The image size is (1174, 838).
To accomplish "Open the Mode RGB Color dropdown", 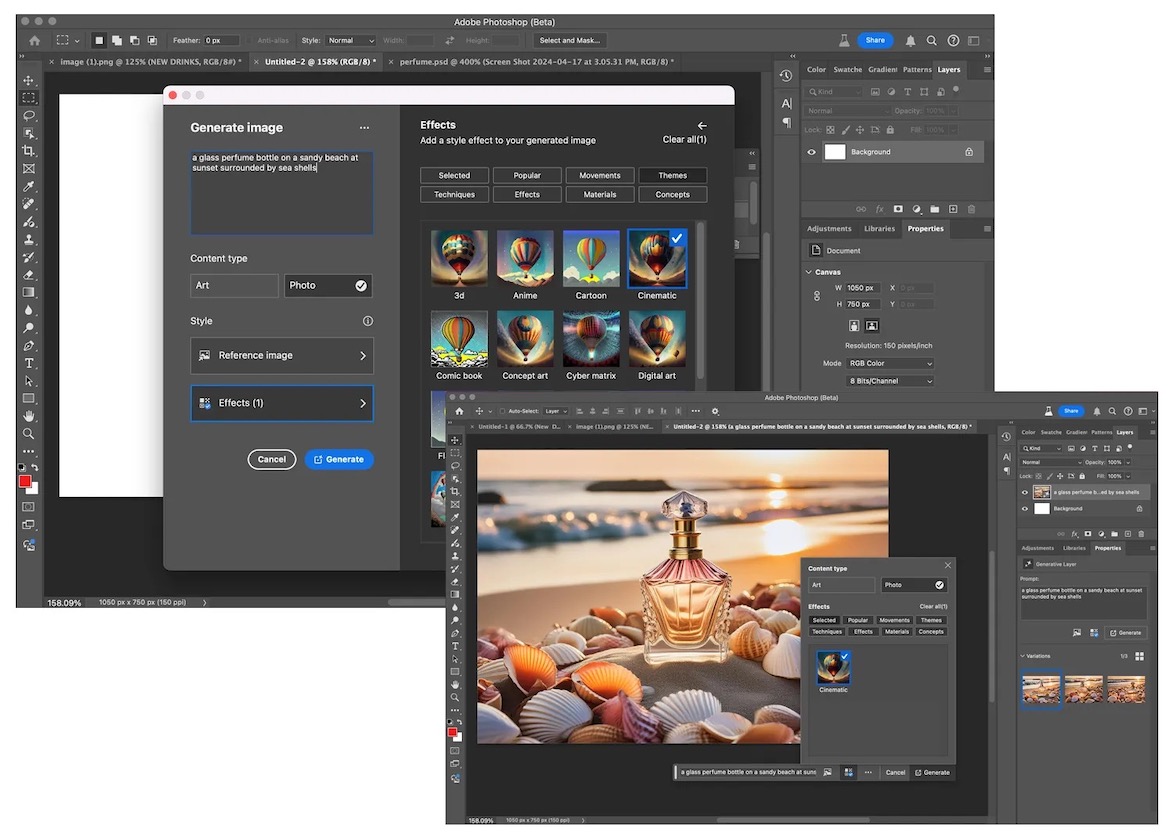I will coord(890,363).
